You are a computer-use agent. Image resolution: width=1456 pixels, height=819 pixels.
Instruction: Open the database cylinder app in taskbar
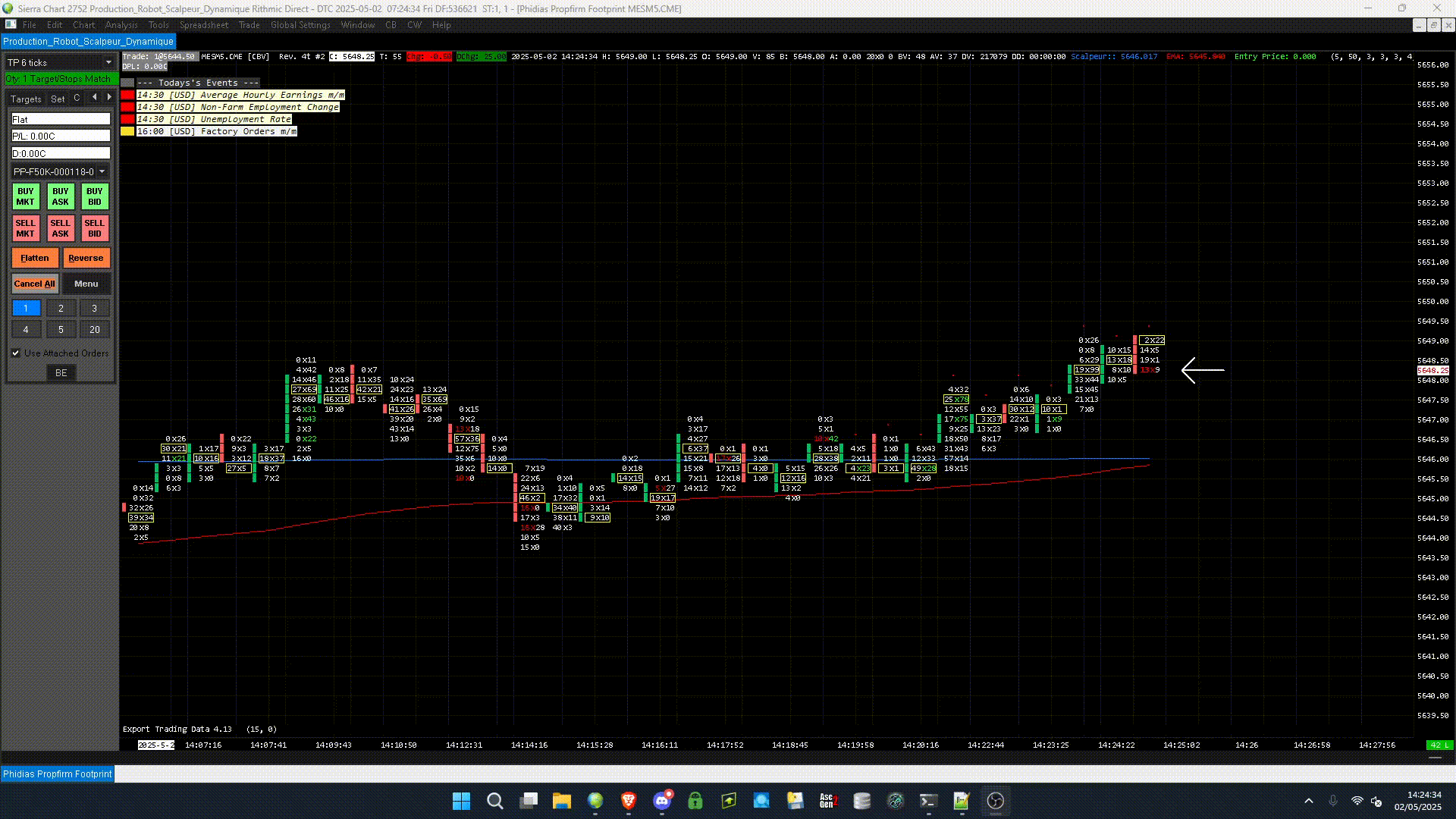pyautogui.click(x=861, y=801)
